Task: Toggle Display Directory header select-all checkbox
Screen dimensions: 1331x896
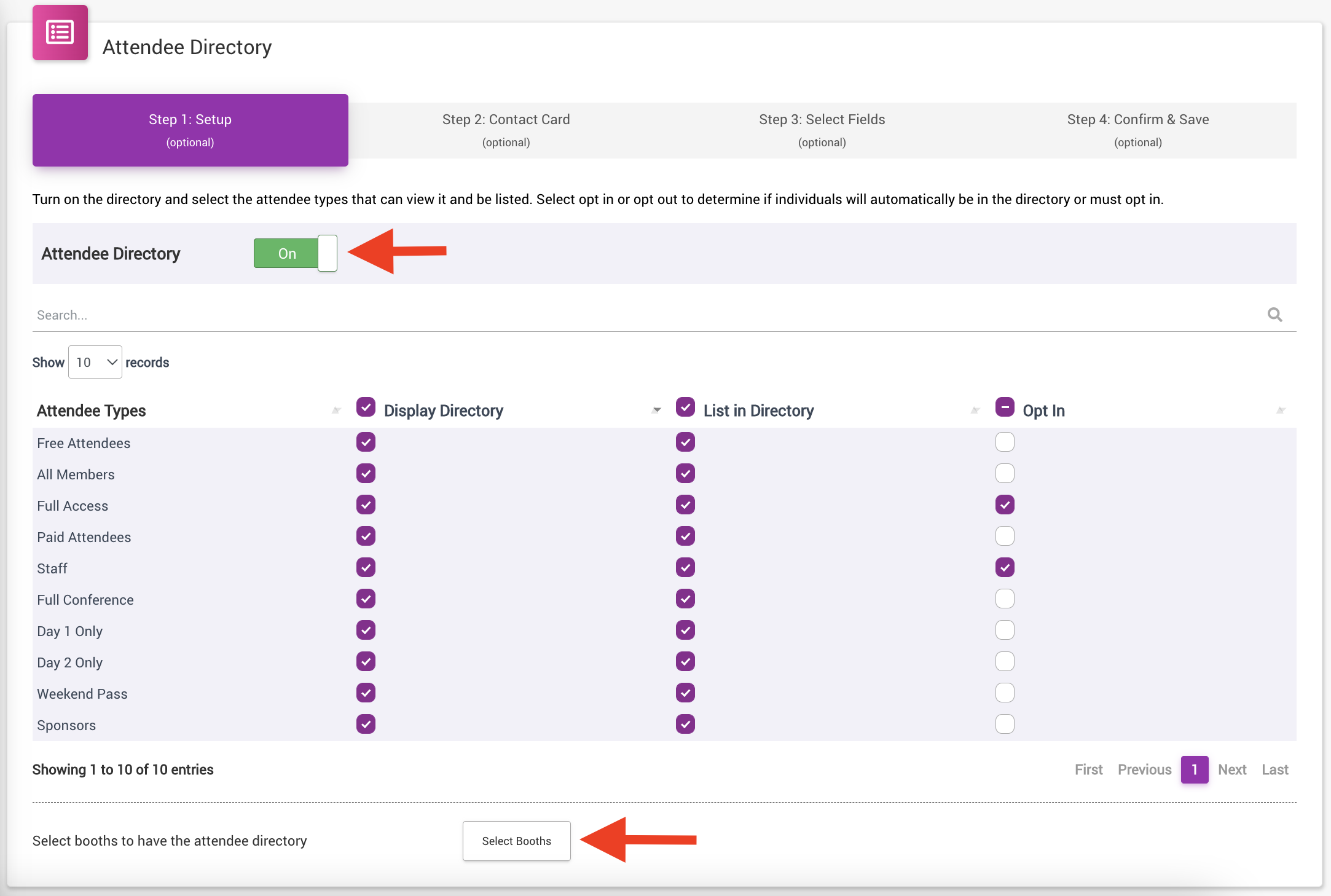Action: click(x=366, y=407)
